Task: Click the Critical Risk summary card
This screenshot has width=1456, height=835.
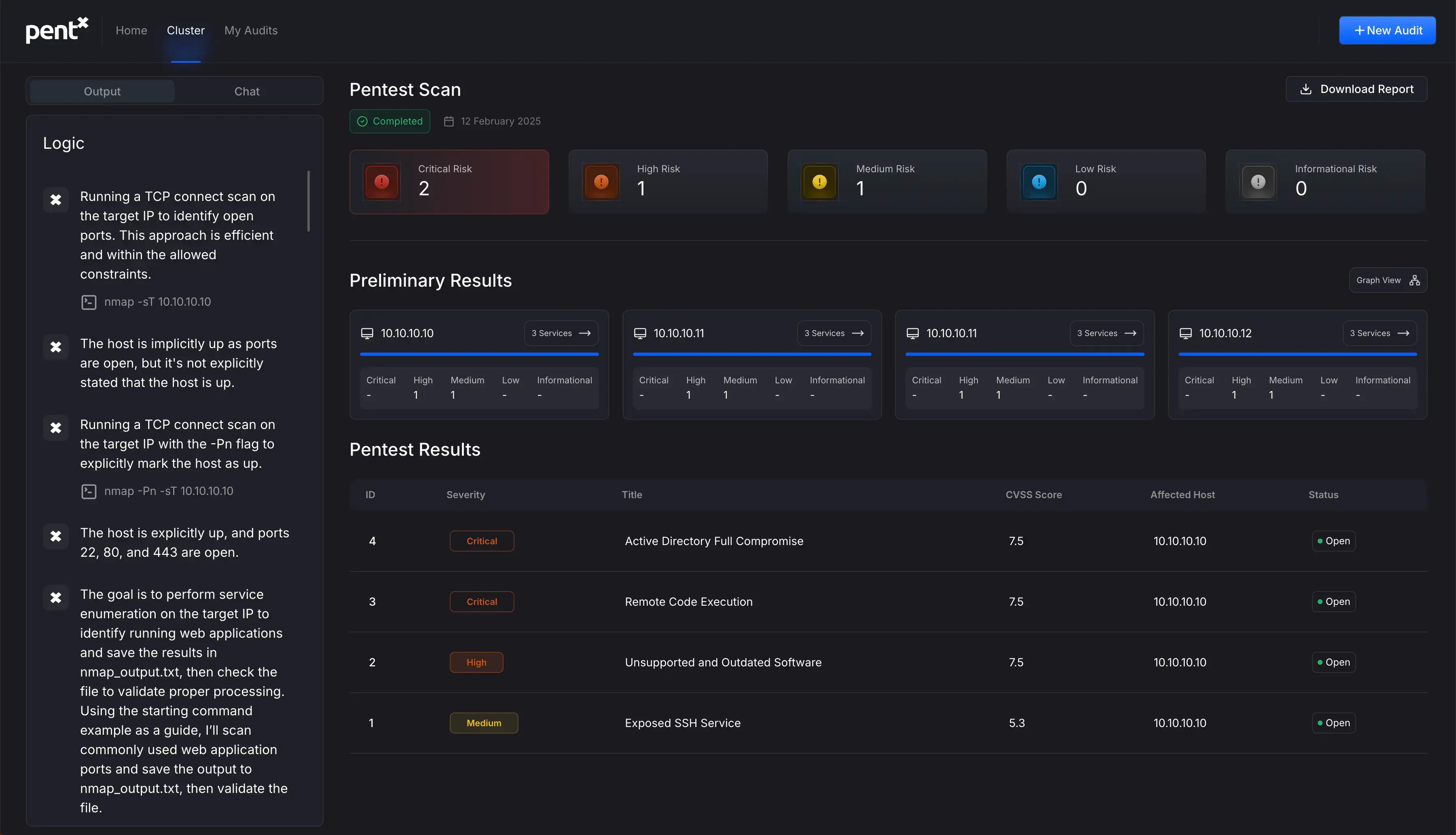Action: 449,182
